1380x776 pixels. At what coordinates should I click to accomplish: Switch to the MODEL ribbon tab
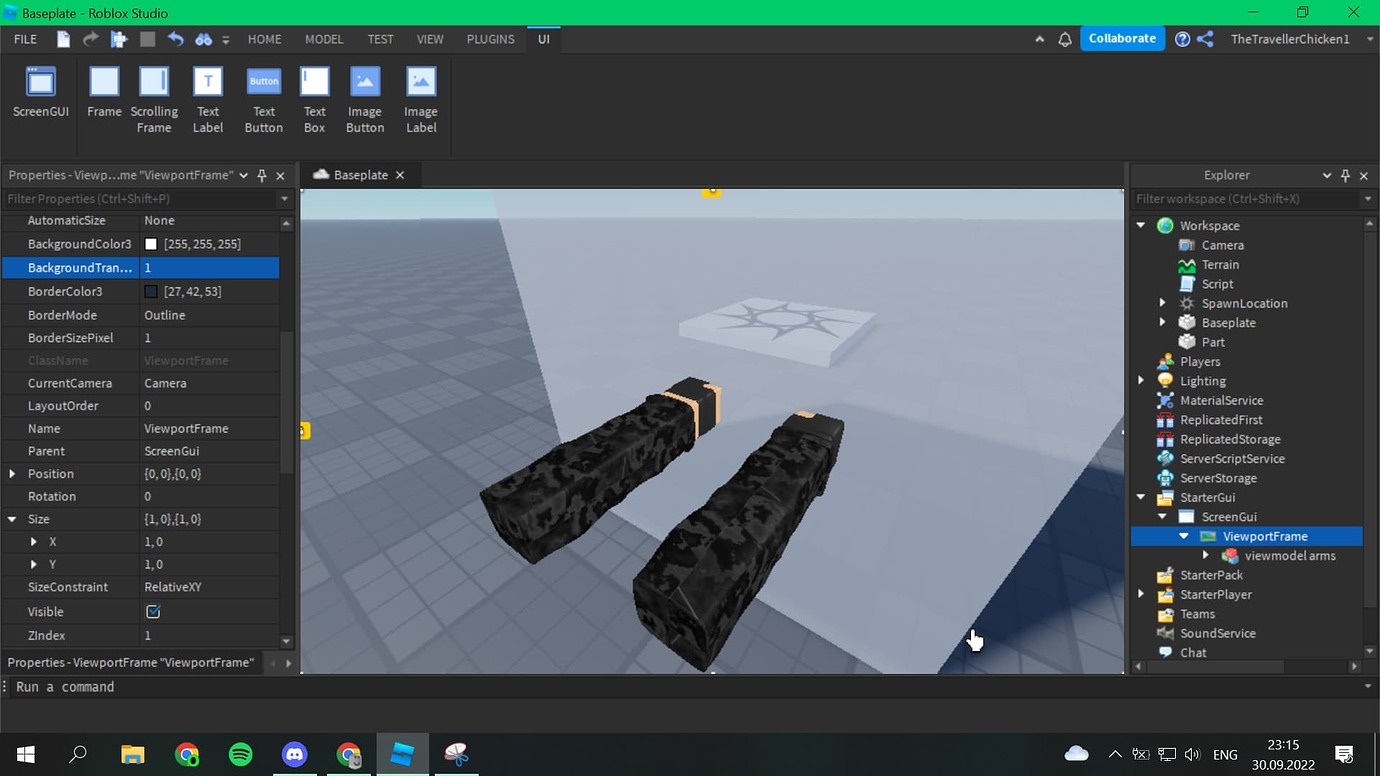tap(323, 39)
